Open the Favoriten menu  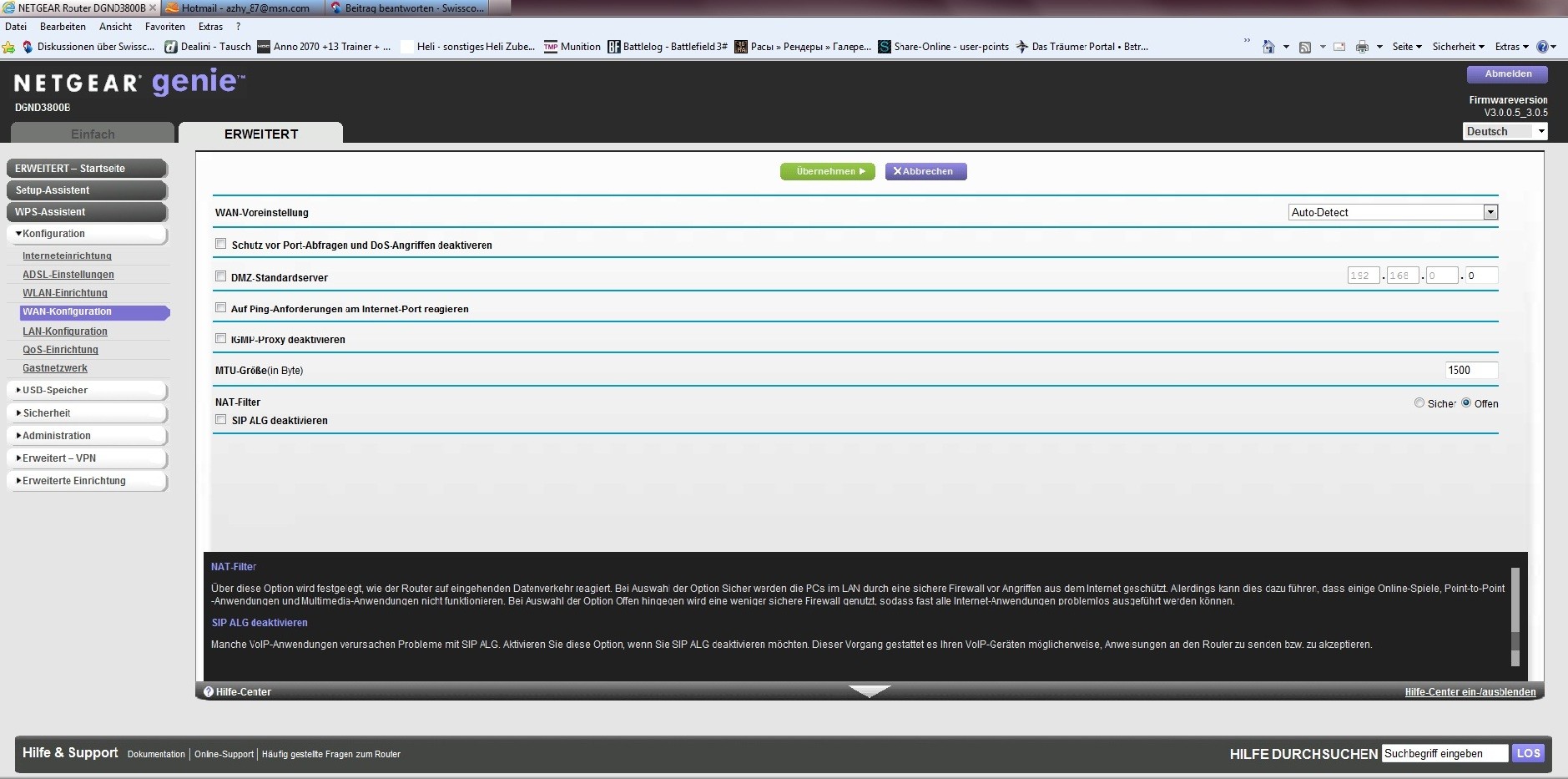point(164,27)
